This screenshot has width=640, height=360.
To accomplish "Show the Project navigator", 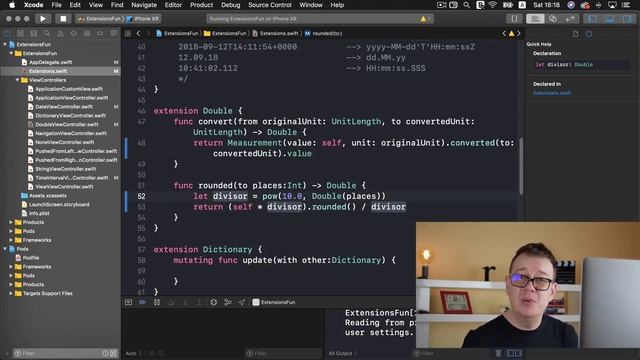I will pos(7,34).
